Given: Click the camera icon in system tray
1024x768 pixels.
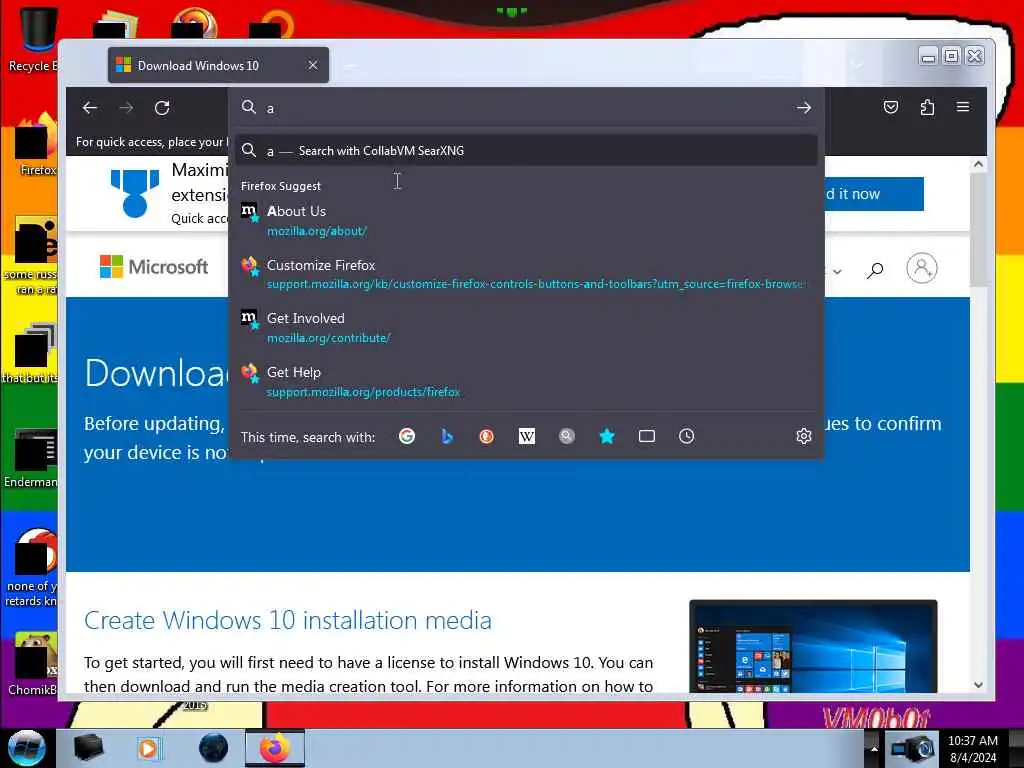Looking at the screenshot, I should tap(912, 749).
